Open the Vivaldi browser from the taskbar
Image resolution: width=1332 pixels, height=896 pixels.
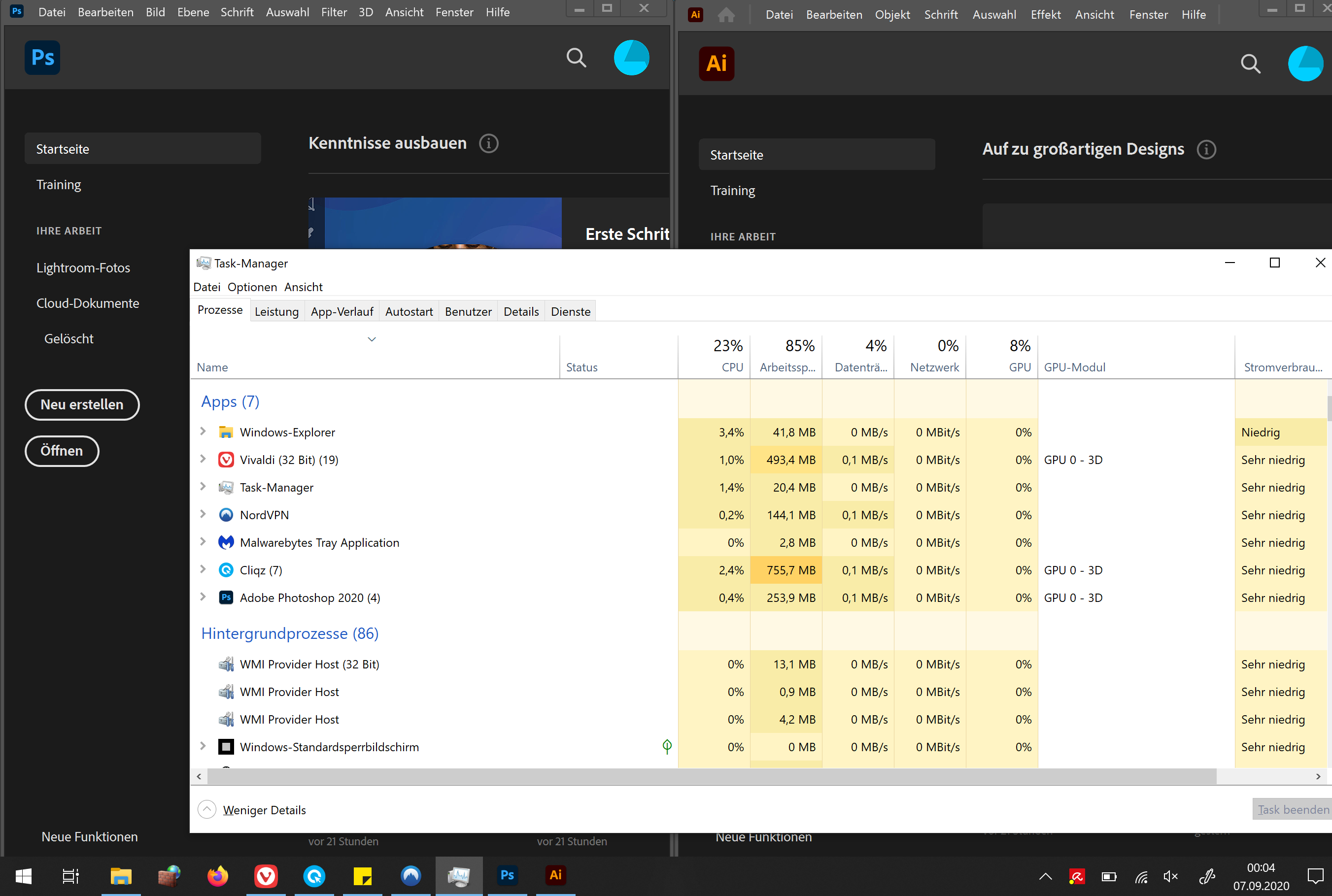tap(265, 876)
